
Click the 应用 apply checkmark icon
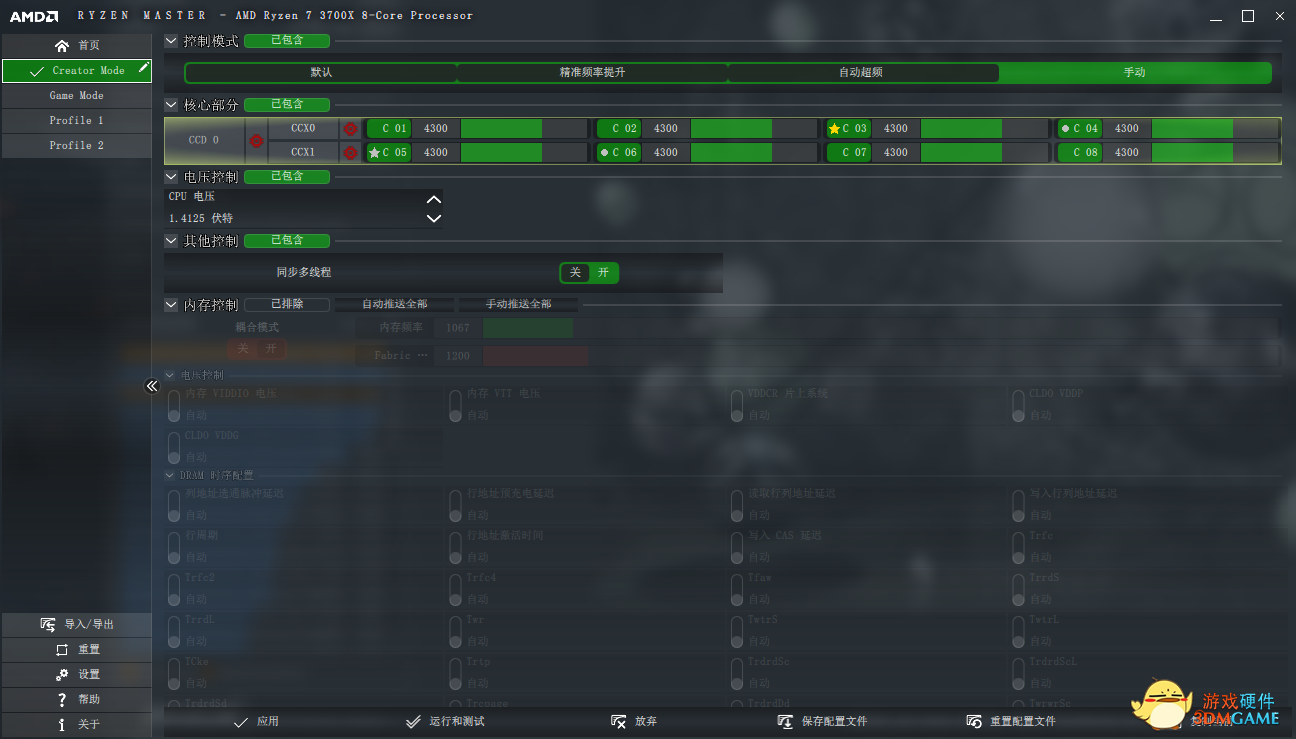pyautogui.click(x=240, y=721)
